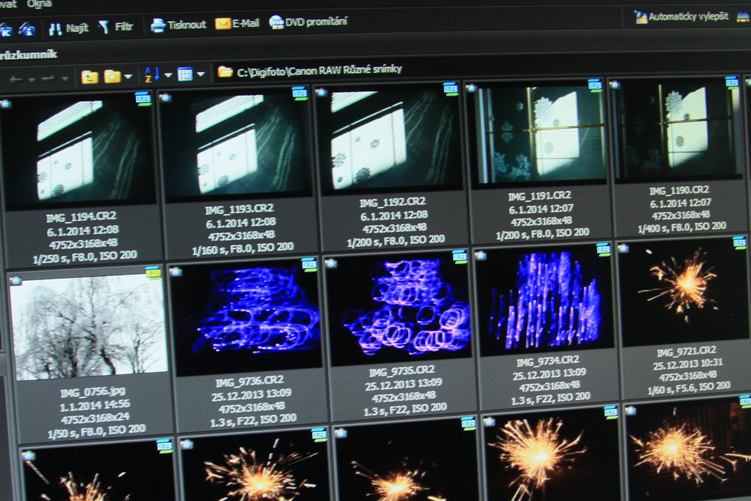Viewport: 751px width, 501px height.
Task: Click the caption '1/50 s, F8.0, ISO 200'
Action: coord(97,431)
